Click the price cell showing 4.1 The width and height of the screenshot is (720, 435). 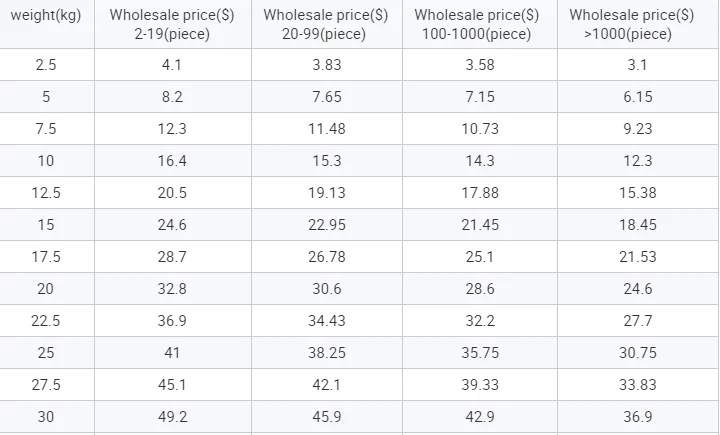pos(173,65)
